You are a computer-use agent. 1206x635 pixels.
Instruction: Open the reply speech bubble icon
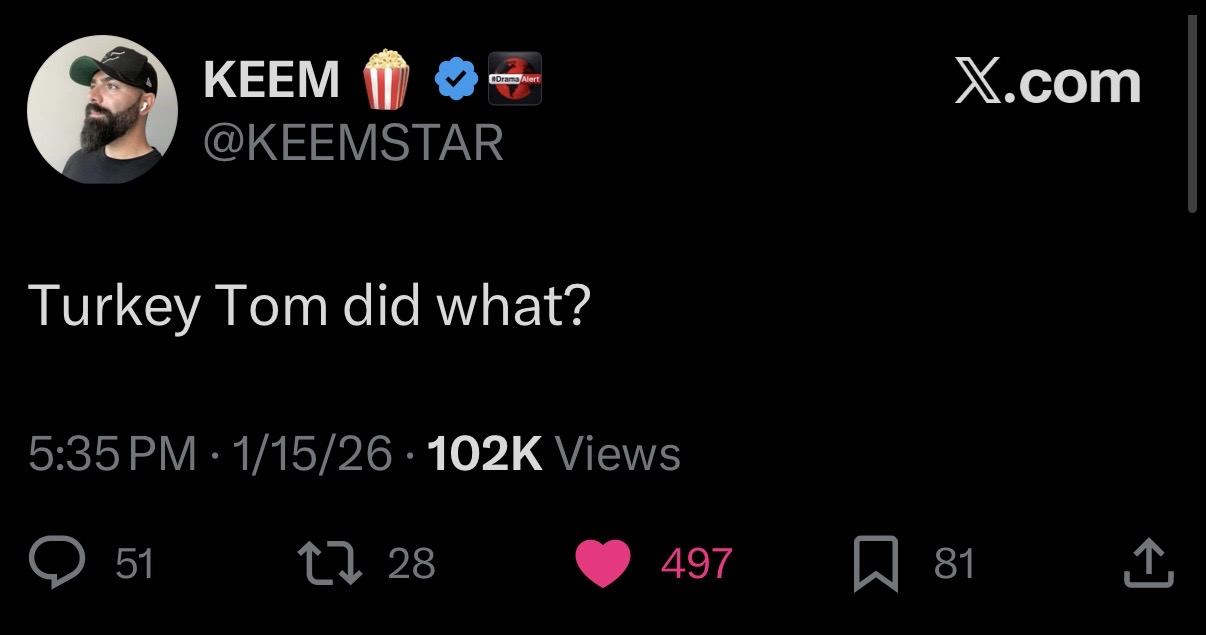pyautogui.click(x=60, y=563)
